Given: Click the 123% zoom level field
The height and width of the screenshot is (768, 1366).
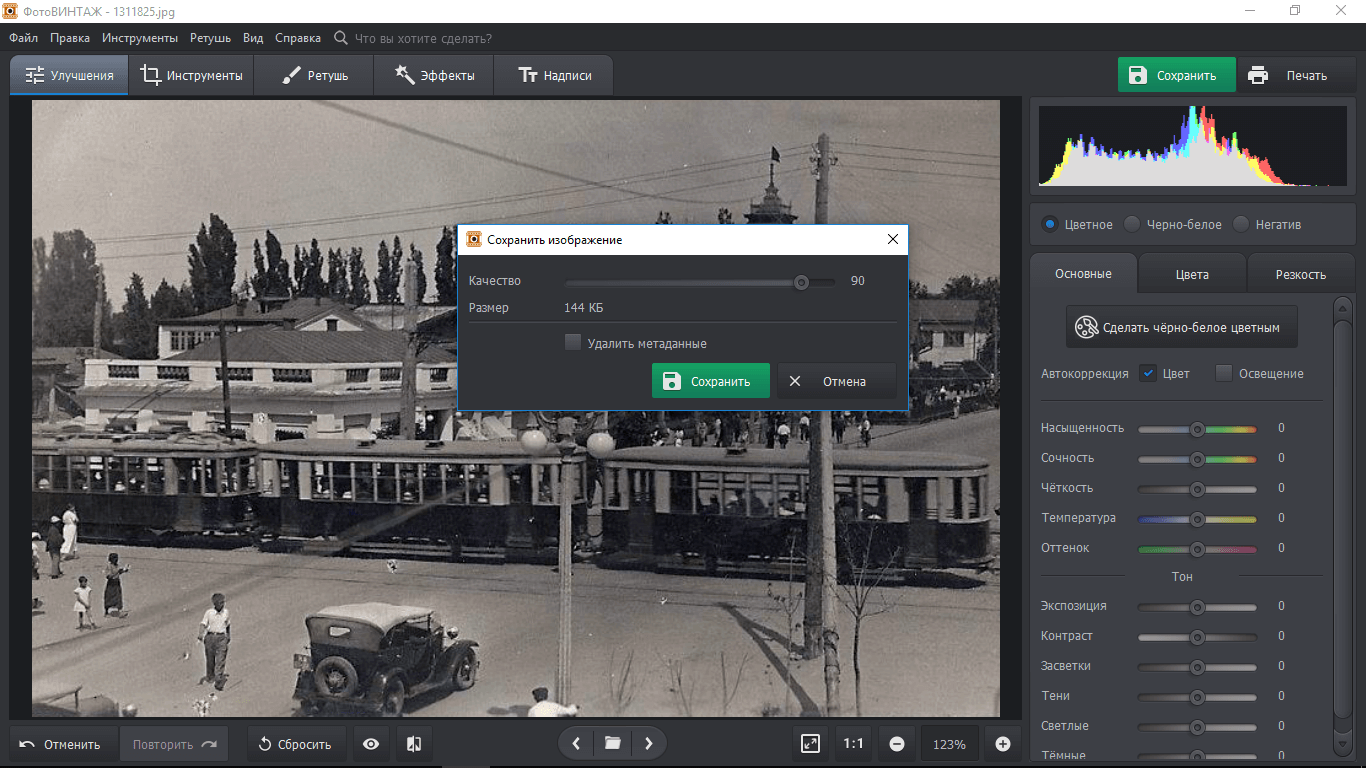Looking at the screenshot, I should 949,744.
